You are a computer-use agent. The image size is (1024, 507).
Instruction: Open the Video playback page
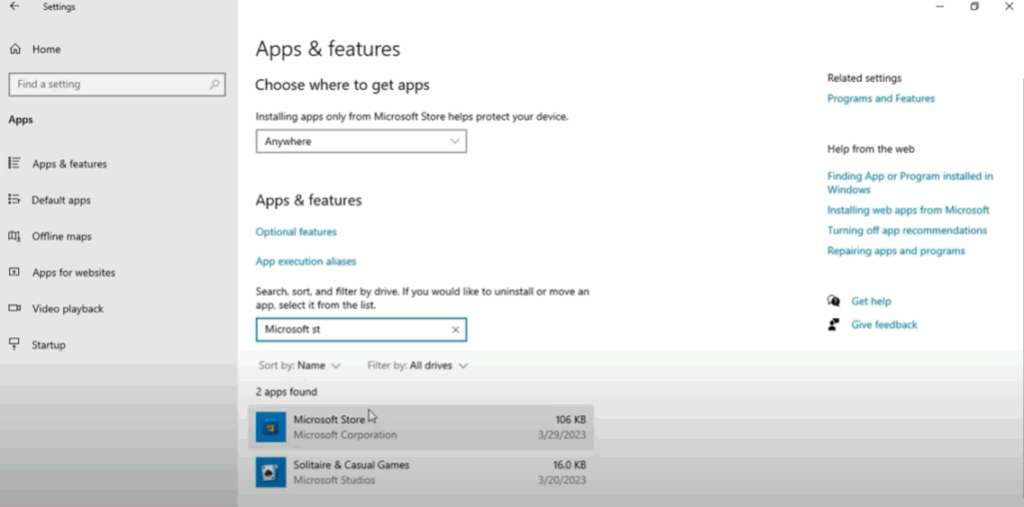tap(67, 308)
